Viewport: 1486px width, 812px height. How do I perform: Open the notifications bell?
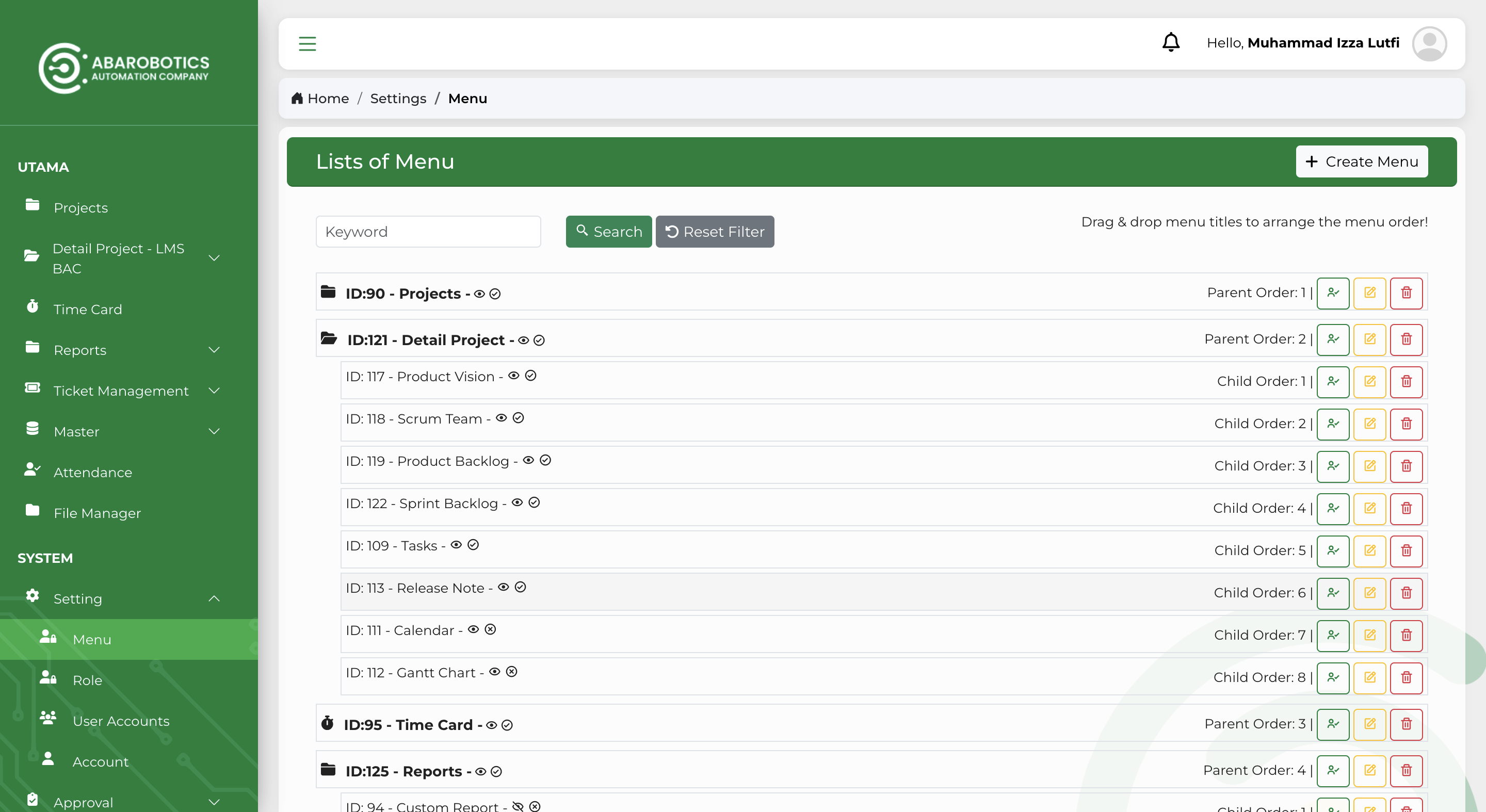coord(1170,42)
